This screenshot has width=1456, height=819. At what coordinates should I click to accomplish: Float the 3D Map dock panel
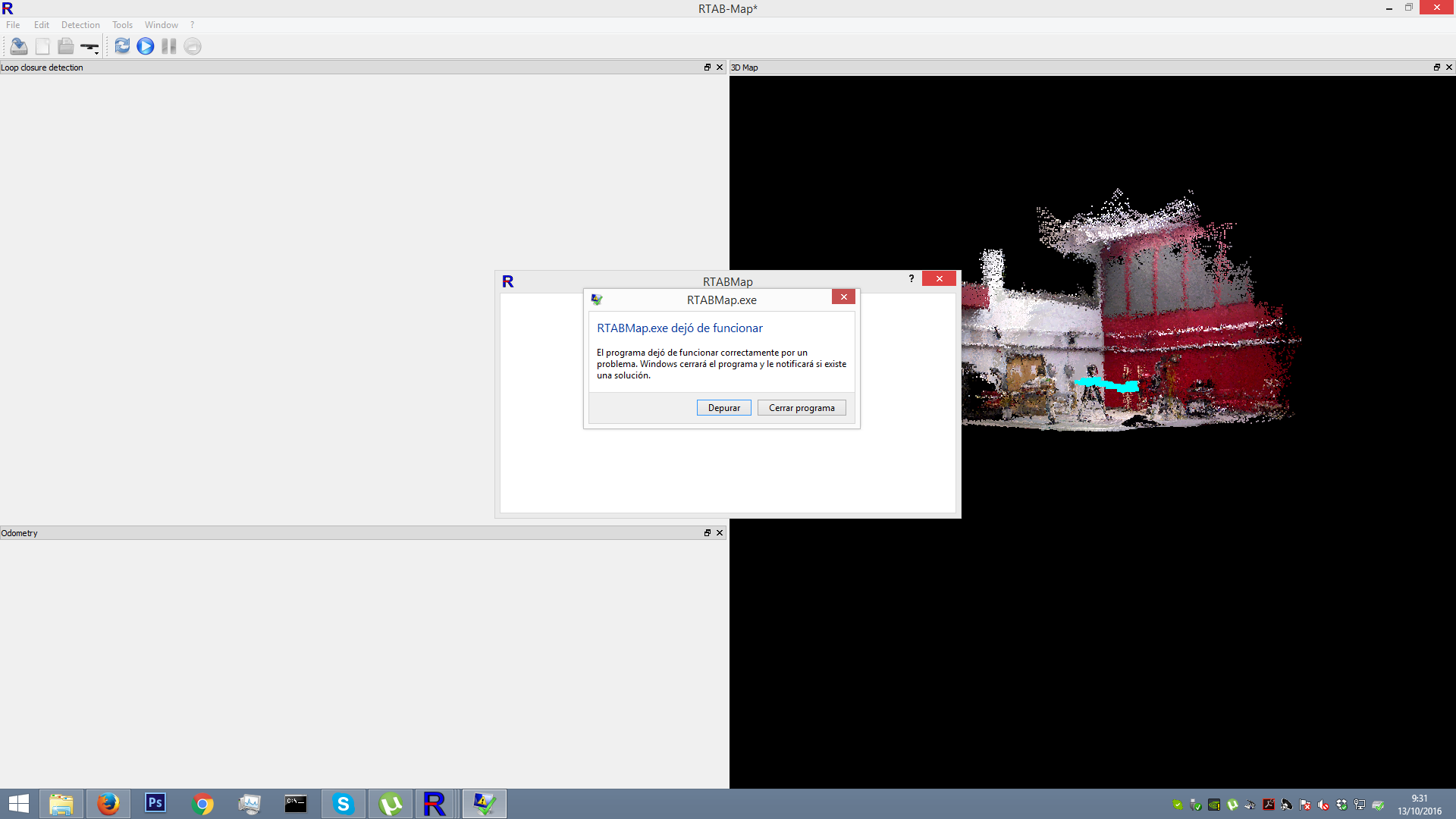(x=1436, y=67)
